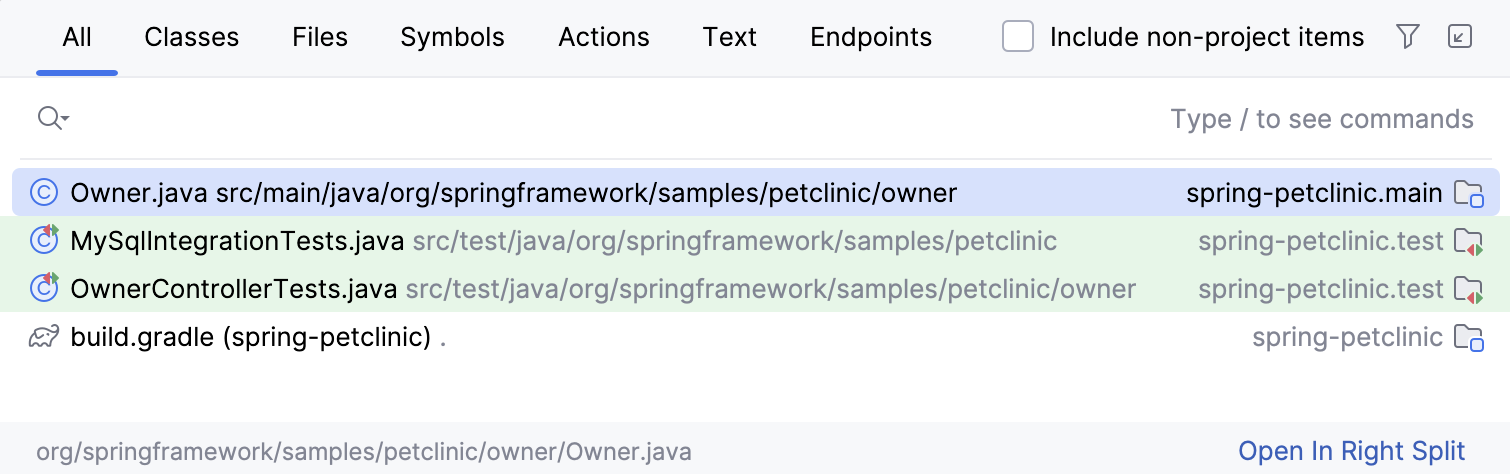Select the Endpoints tab
1510x474 pixels.
(x=871, y=38)
